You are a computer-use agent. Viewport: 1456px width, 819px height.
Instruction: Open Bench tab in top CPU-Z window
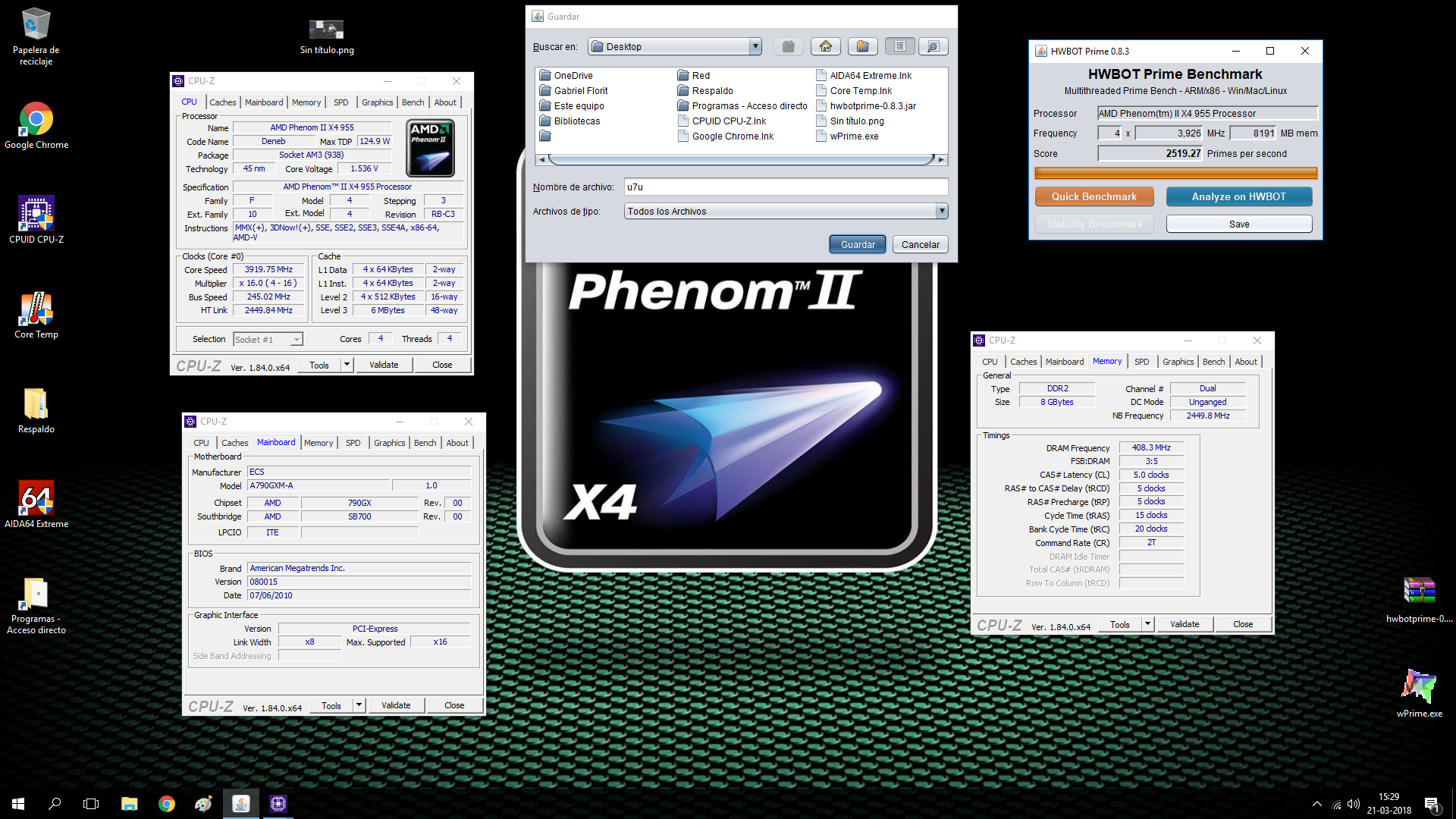coord(413,102)
